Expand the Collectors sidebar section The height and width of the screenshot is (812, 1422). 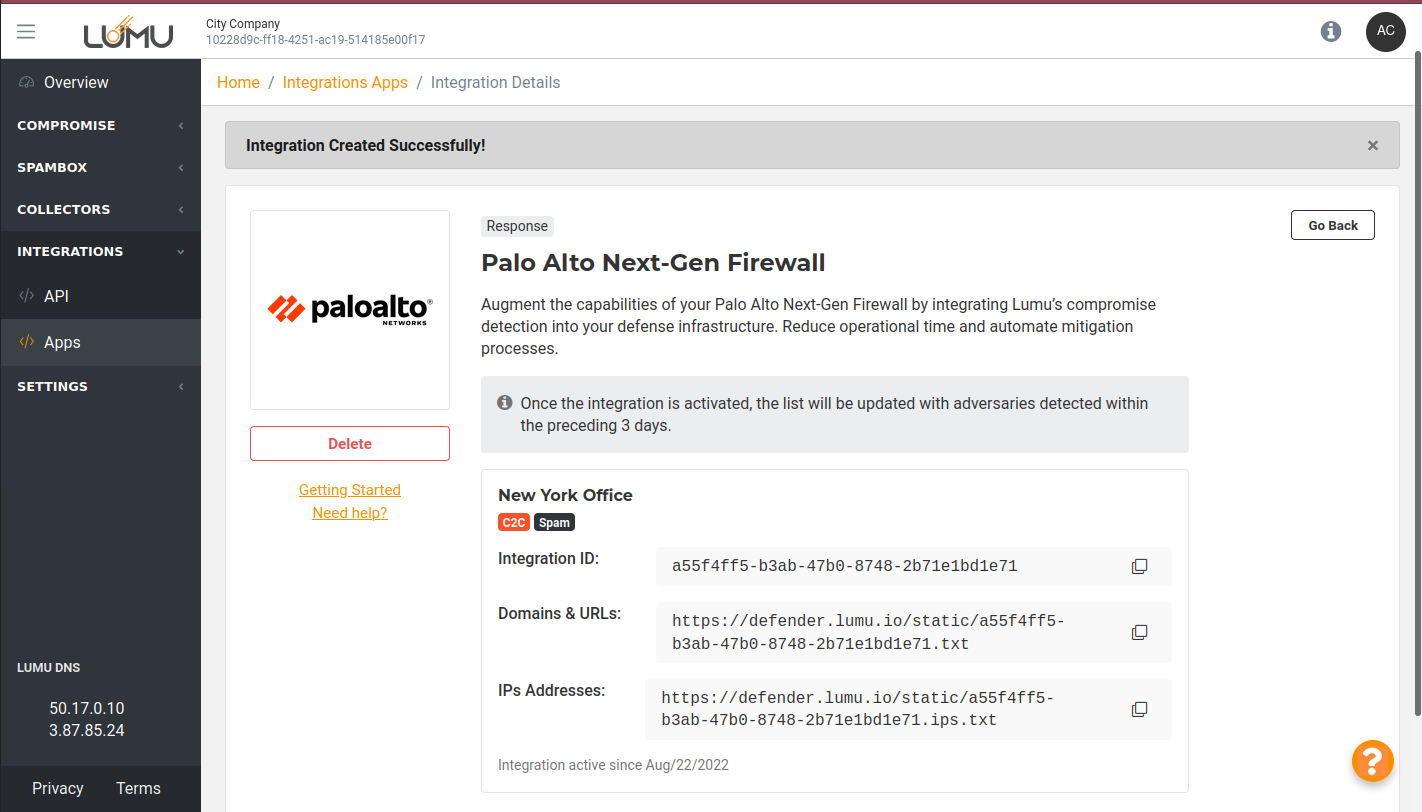(x=100, y=210)
